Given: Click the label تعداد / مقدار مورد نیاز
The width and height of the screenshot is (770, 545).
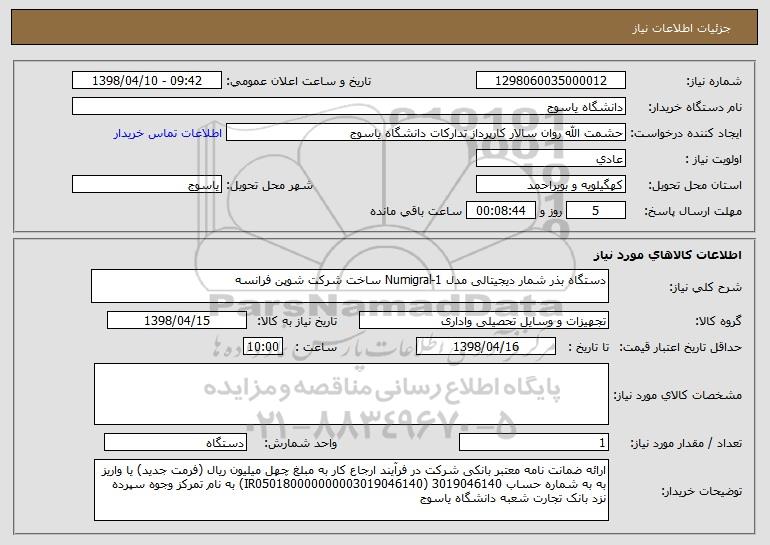Looking at the screenshot, I should (686, 443).
